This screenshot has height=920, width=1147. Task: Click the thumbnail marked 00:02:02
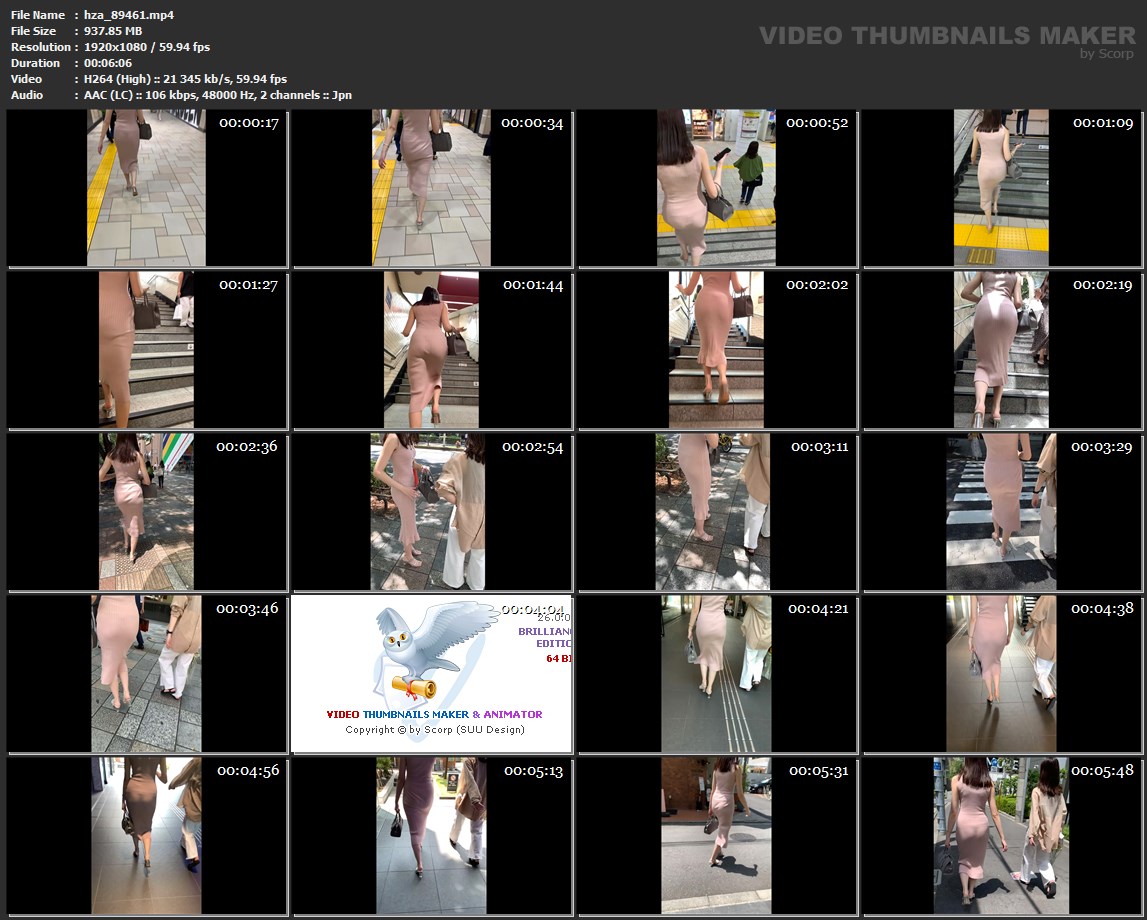click(716, 350)
